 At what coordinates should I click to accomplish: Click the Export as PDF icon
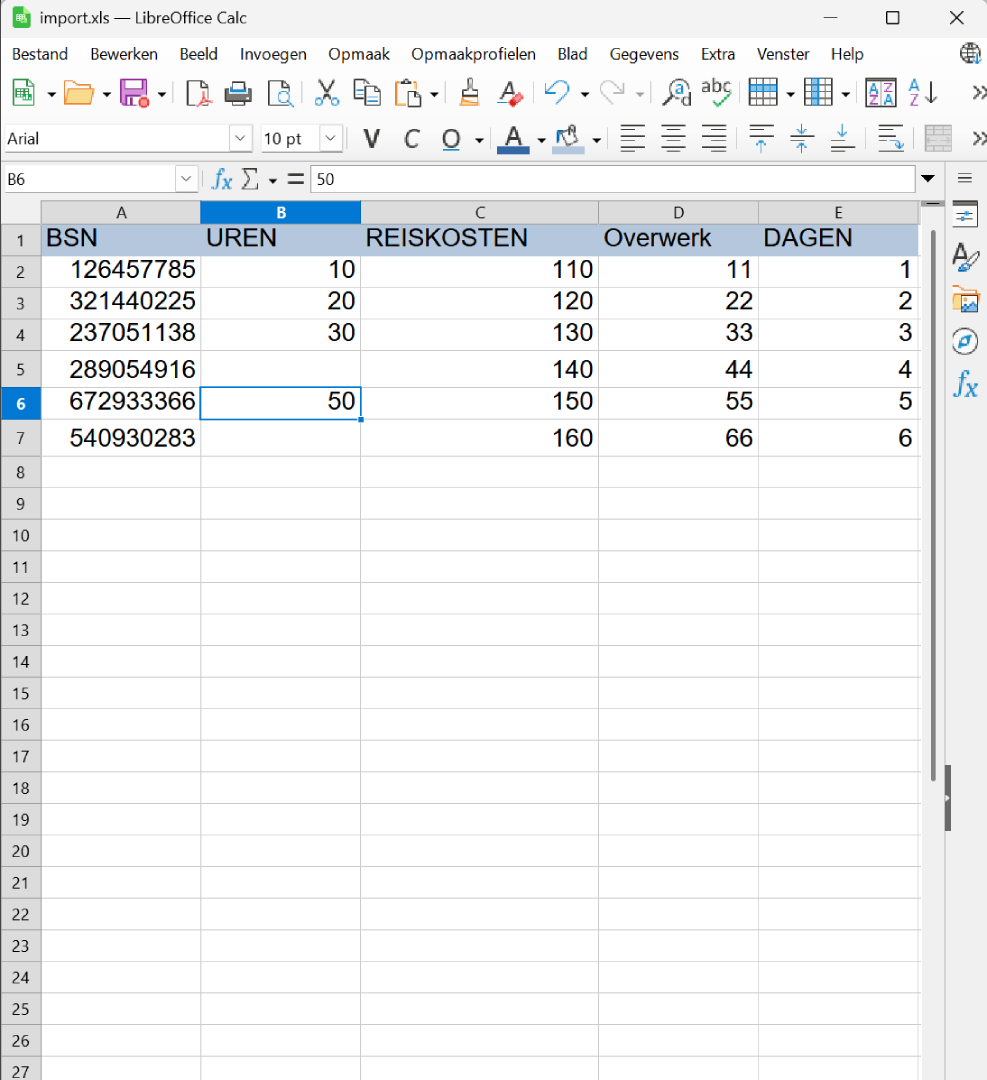click(198, 93)
